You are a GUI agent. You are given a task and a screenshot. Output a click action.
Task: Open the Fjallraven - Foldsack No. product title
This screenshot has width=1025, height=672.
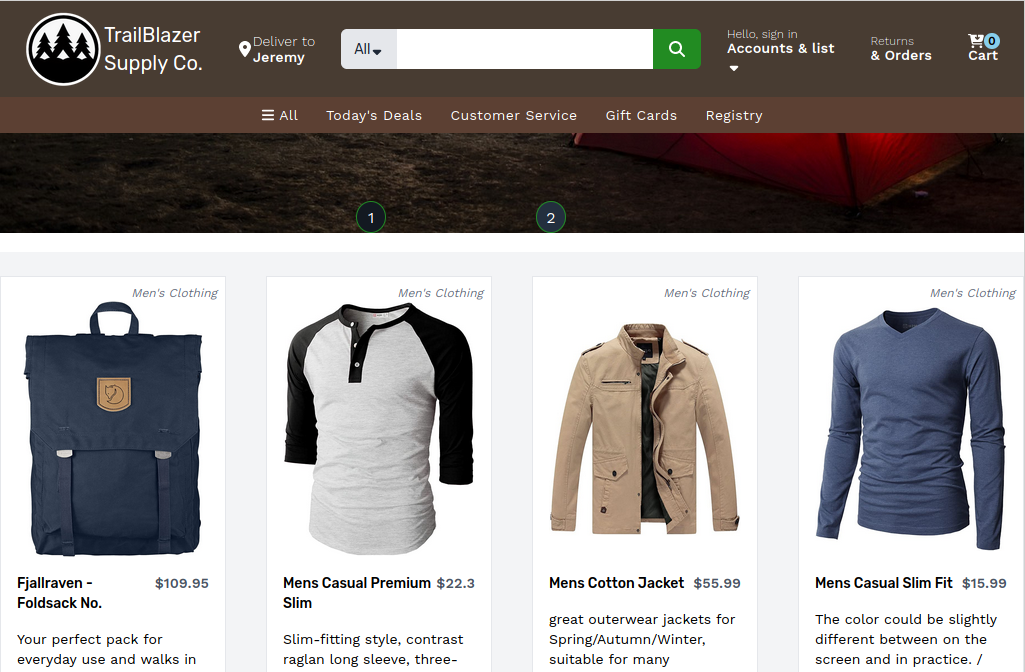[59, 593]
